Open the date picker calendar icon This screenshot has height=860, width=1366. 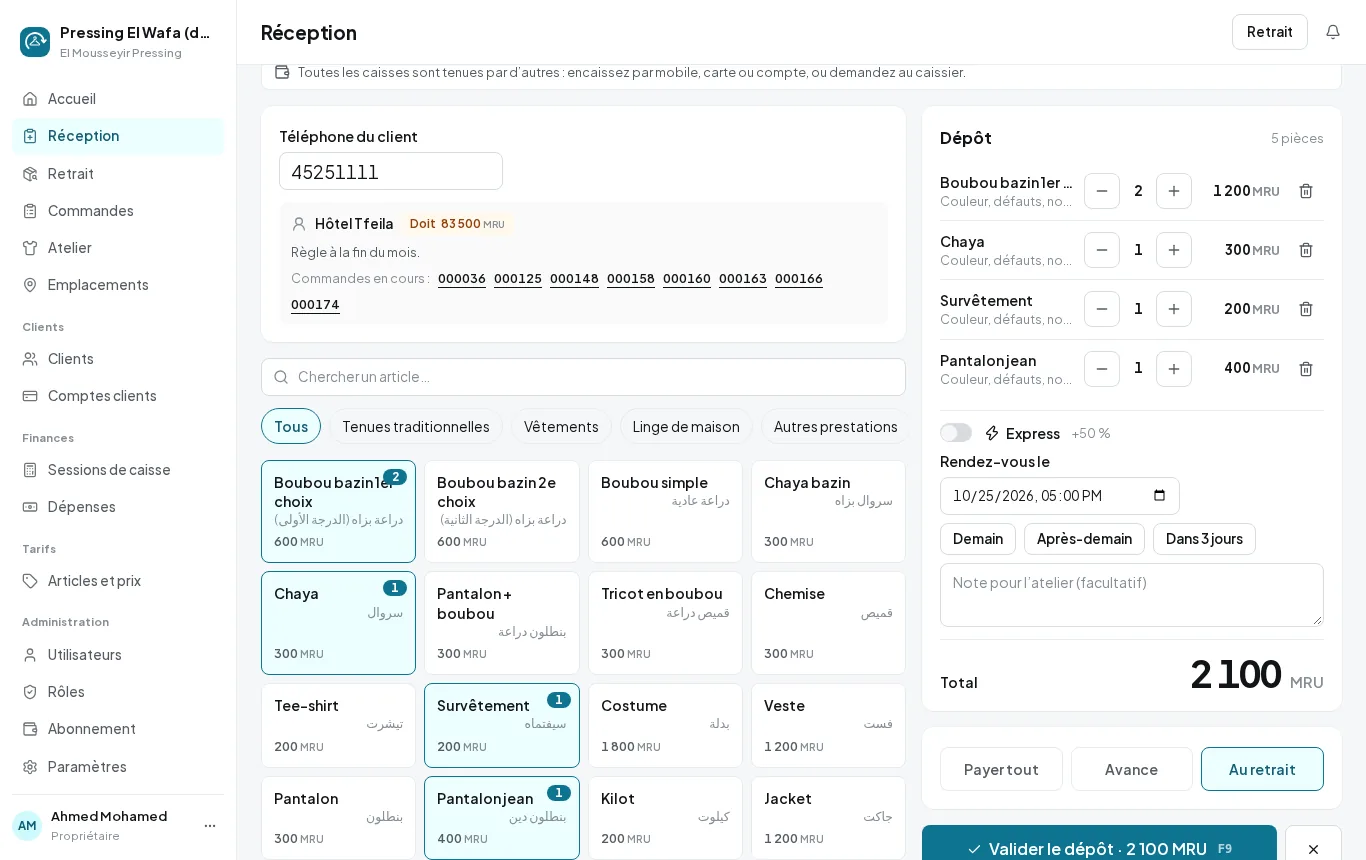pos(1159,496)
